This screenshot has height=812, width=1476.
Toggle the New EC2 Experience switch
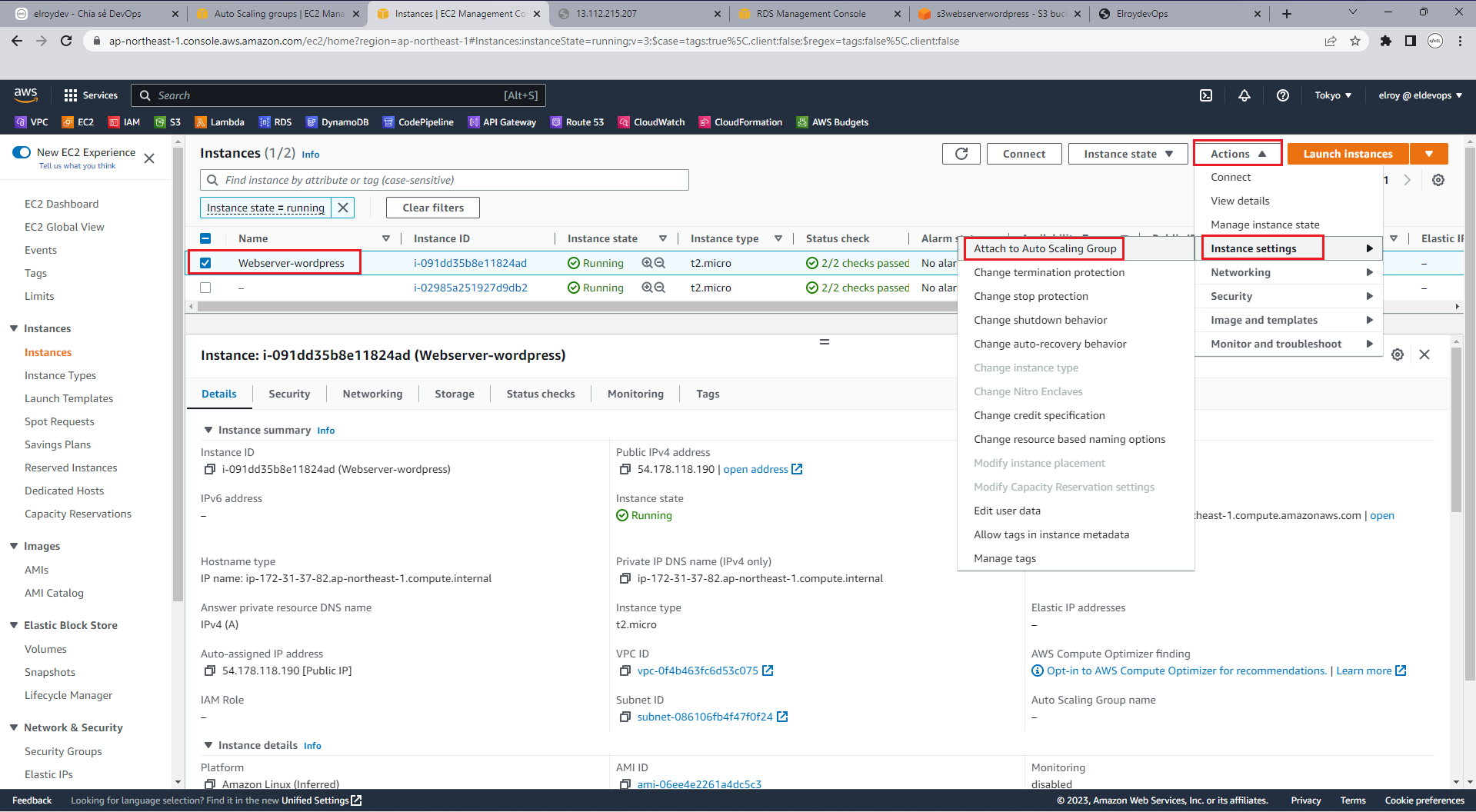coord(22,152)
